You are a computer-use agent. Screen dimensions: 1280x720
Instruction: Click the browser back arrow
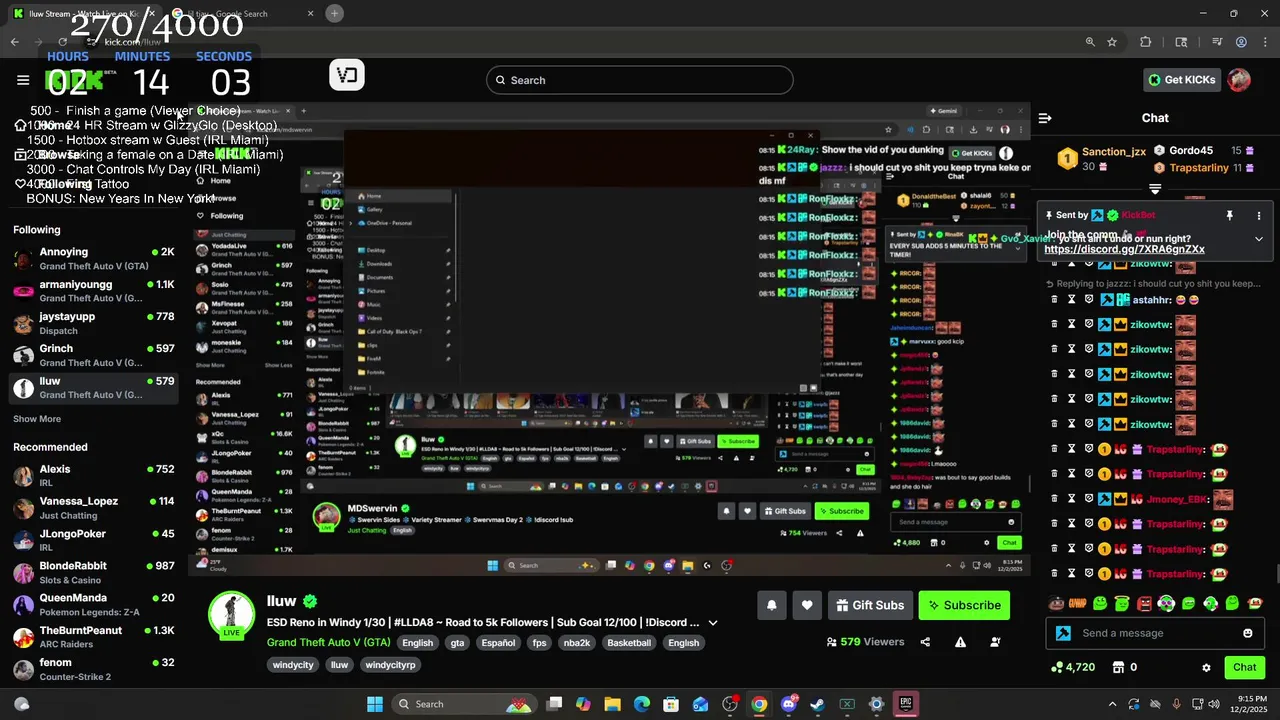coord(15,42)
